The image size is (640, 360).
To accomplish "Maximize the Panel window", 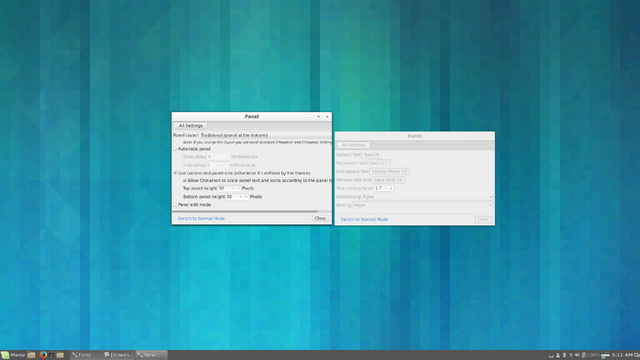I will click(x=318, y=117).
